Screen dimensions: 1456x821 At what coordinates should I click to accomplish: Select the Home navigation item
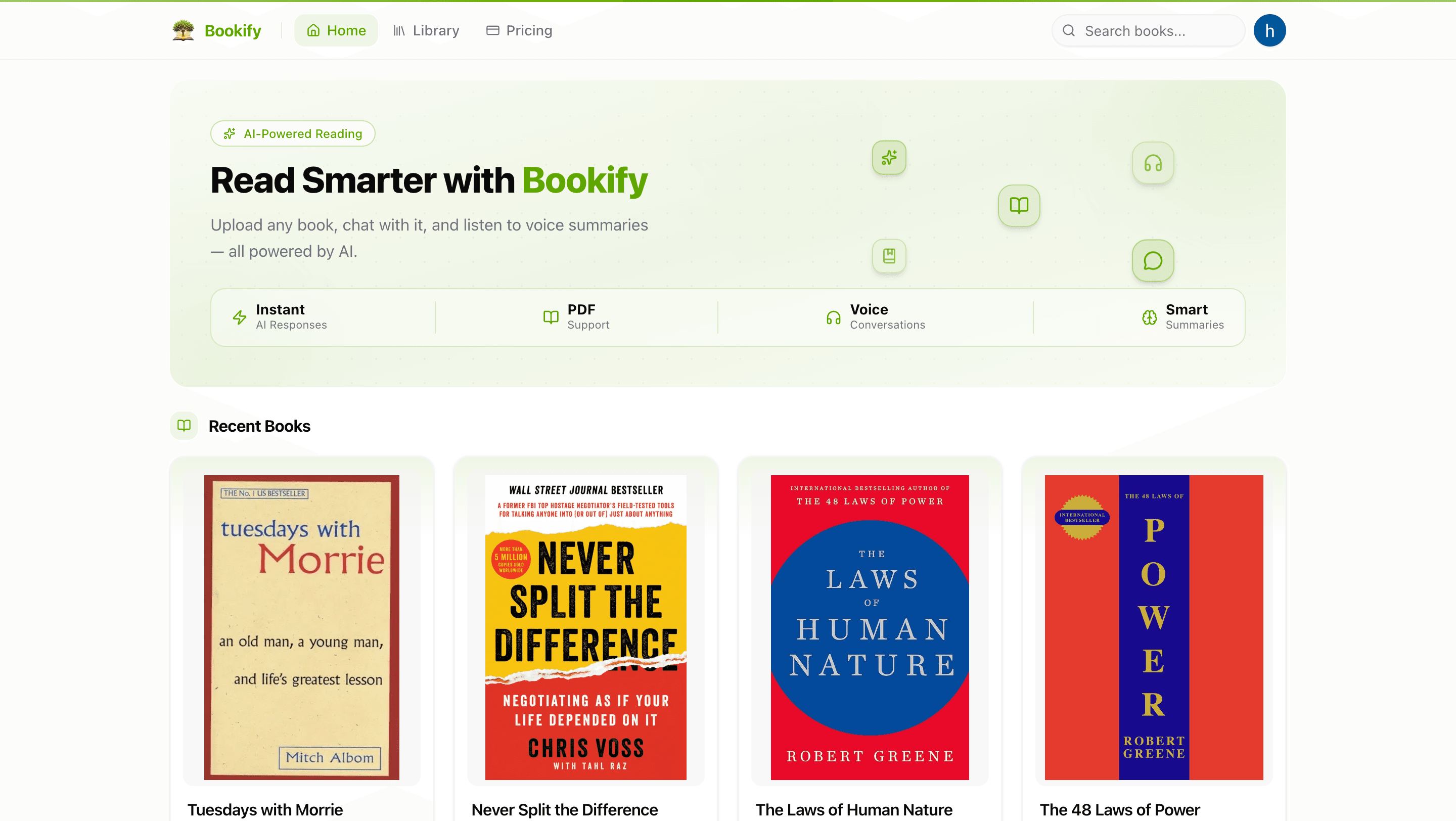pyautogui.click(x=336, y=30)
